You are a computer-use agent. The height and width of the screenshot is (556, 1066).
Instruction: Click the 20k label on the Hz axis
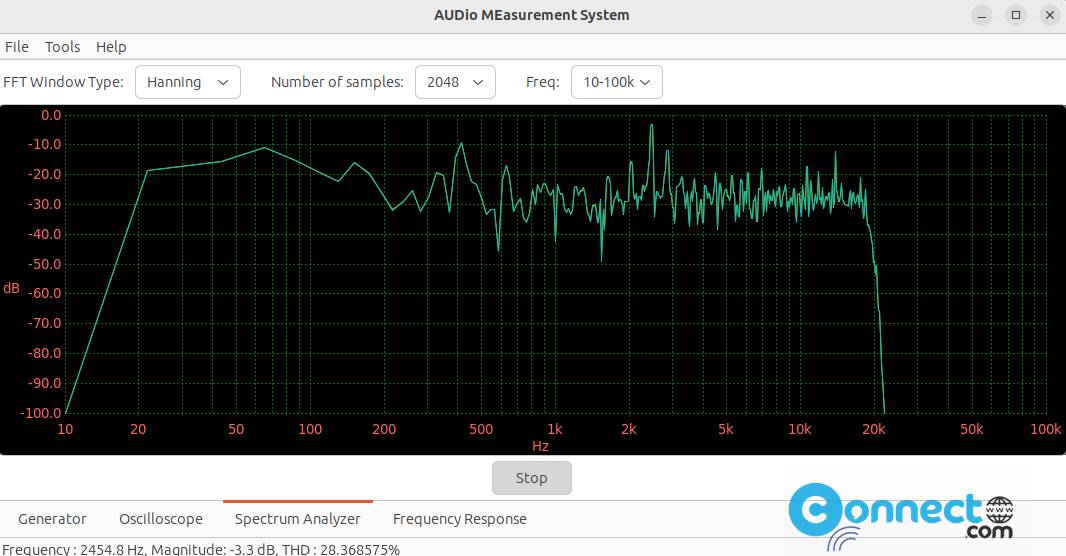[x=874, y=429]
